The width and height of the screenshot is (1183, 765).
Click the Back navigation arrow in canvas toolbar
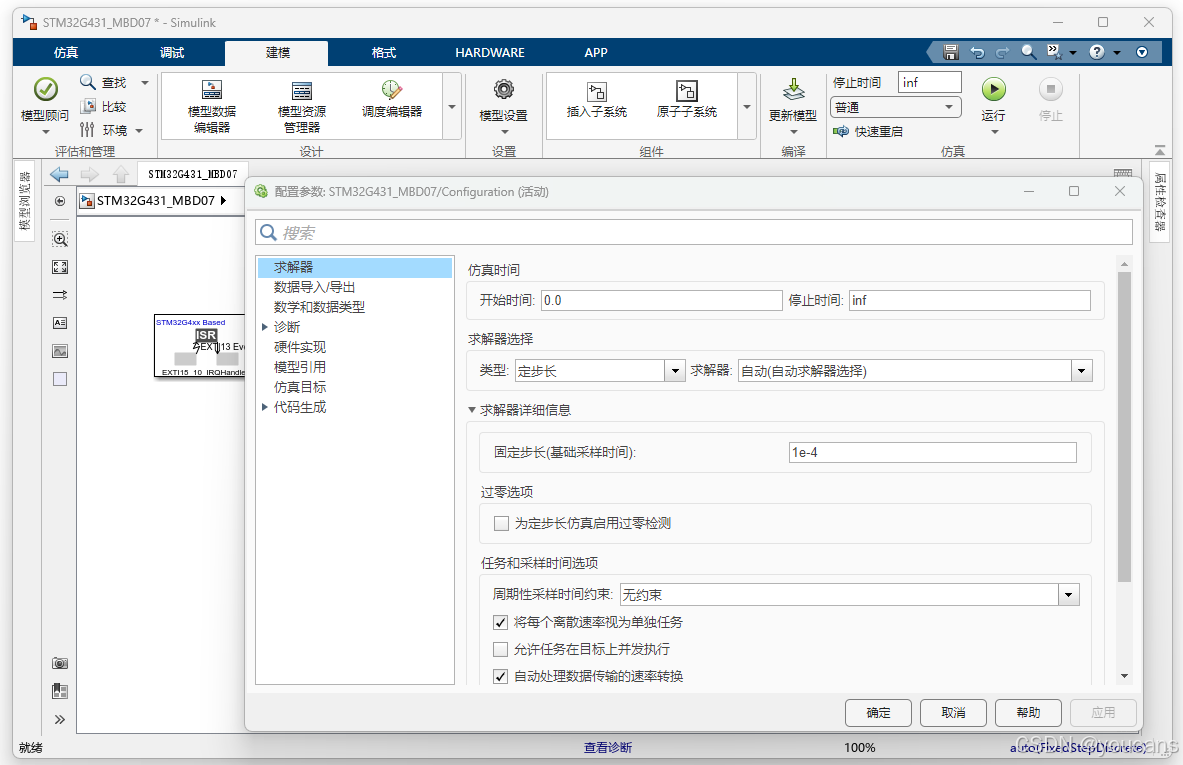click(59, 174)
